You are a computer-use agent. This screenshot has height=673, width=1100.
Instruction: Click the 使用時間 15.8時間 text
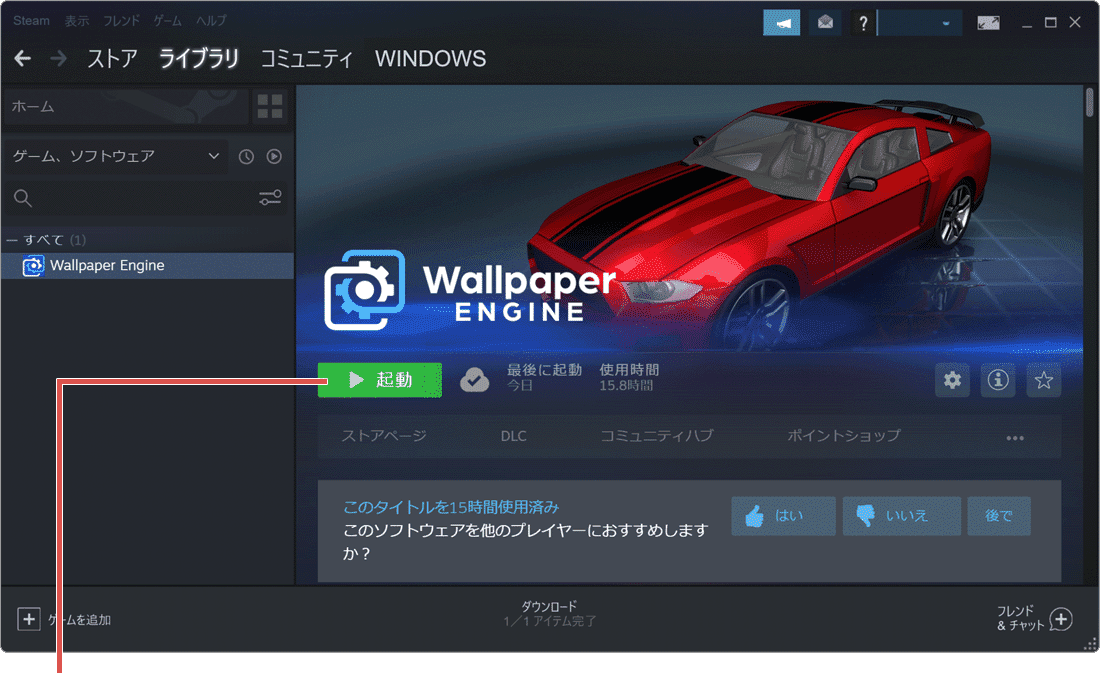click(x=629, y=378)
